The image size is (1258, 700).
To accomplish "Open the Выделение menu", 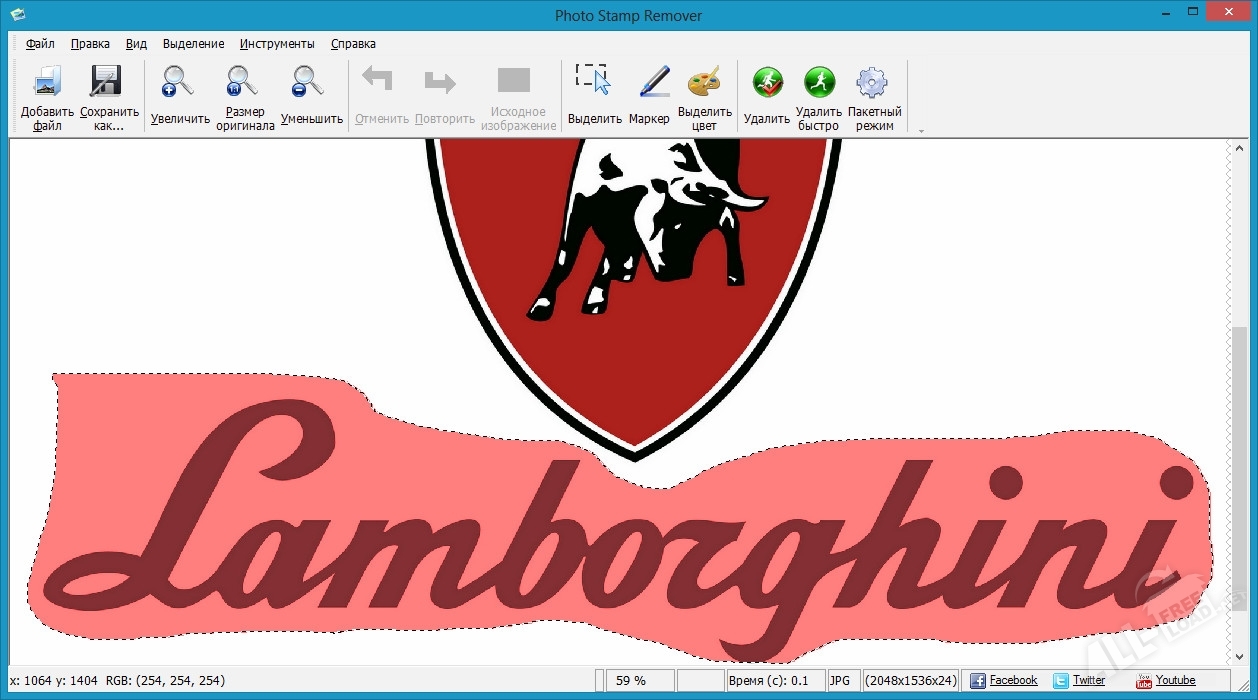I will pos(193,44).
